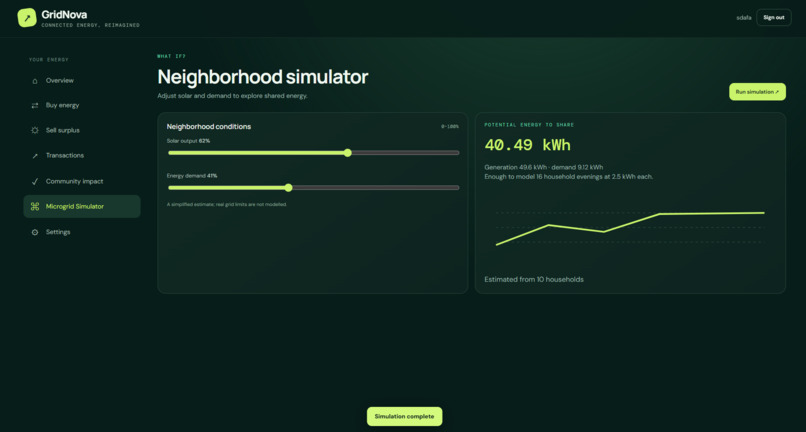Click the simplified estimate disclaimer text
Image resolution: width=806 pixels, height=432 pixels.
(x=227, y=204)
